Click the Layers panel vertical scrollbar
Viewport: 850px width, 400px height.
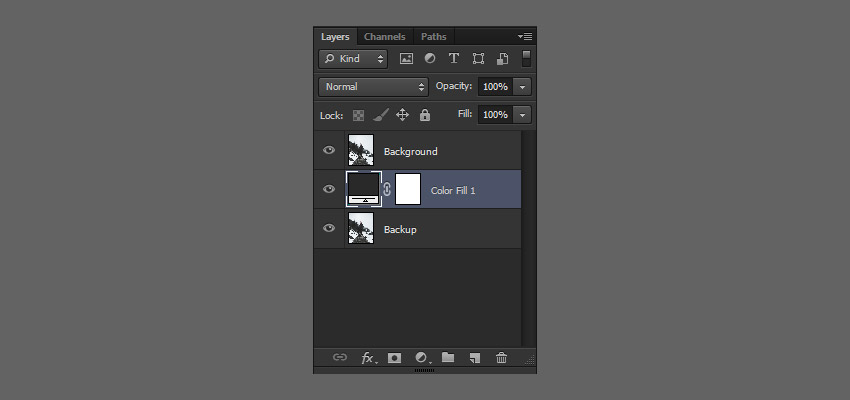529,238
